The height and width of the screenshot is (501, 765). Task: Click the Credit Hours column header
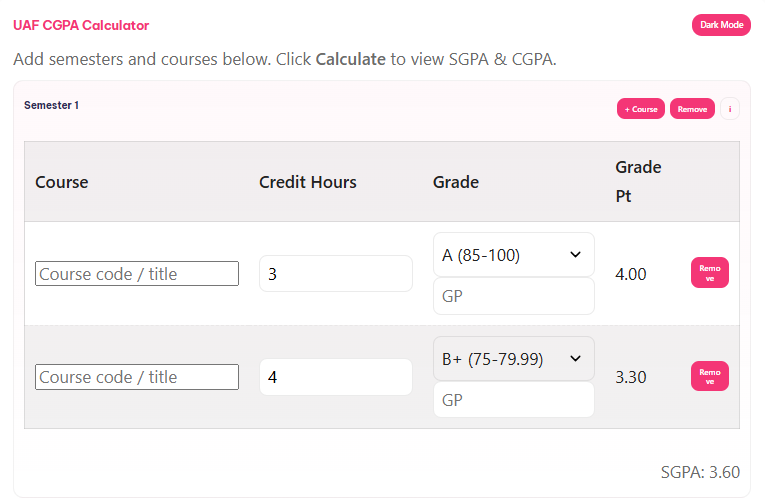pyautogui.click(x=308, y=182)
